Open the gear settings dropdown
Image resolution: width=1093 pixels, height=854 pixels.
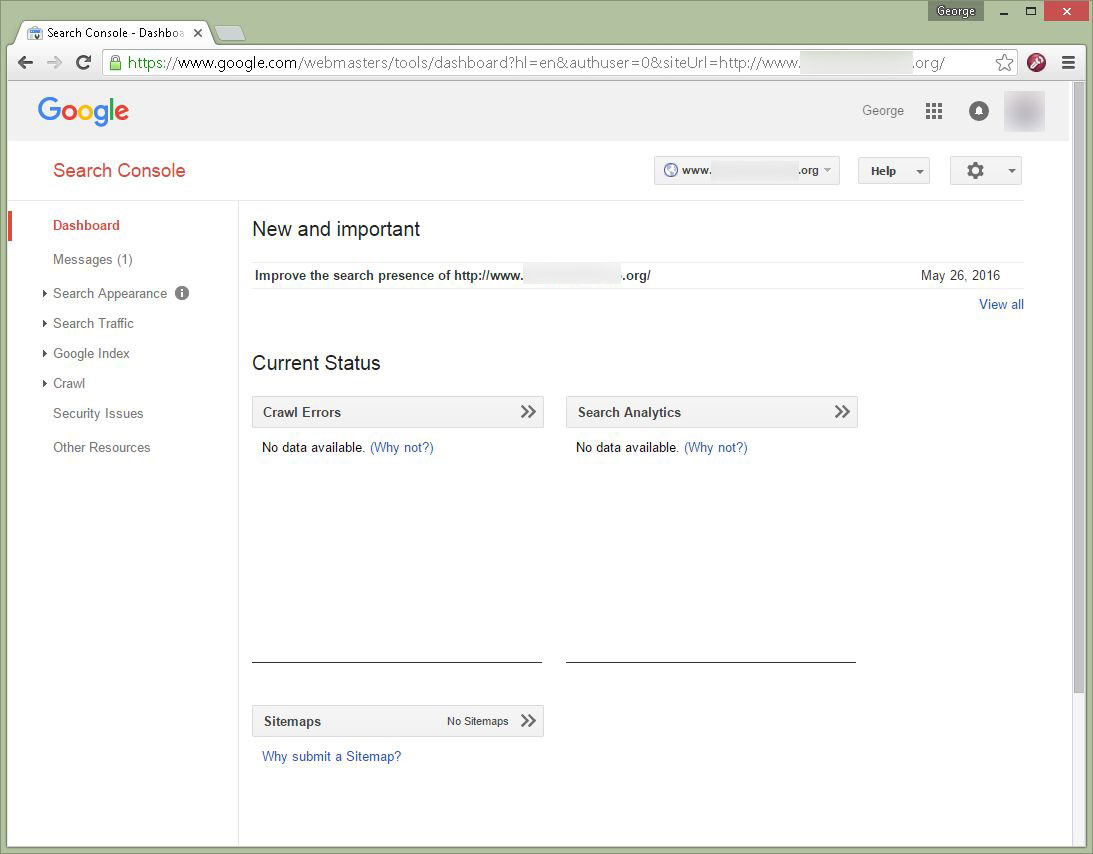986,171
